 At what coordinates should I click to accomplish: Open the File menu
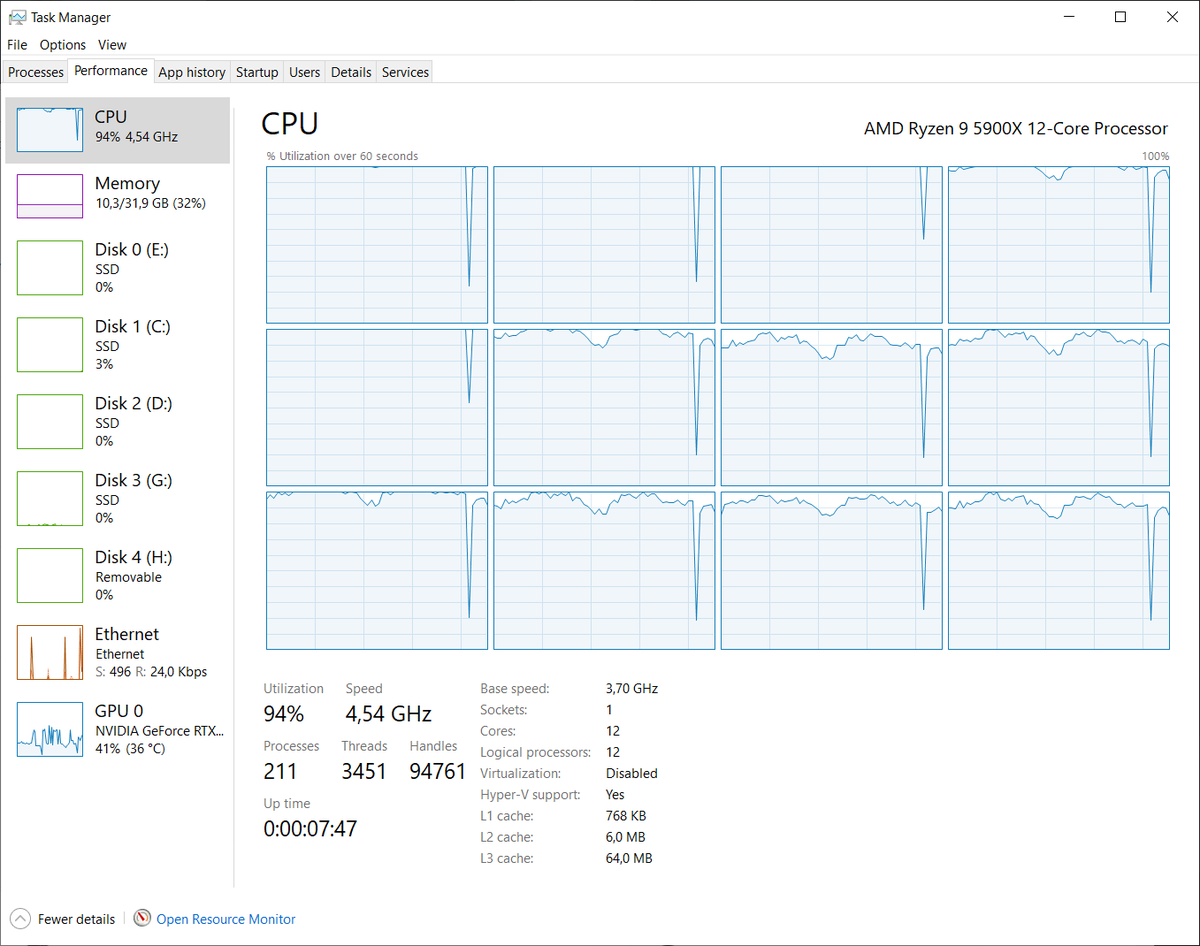pyautogui.click(x=17, y=45)
